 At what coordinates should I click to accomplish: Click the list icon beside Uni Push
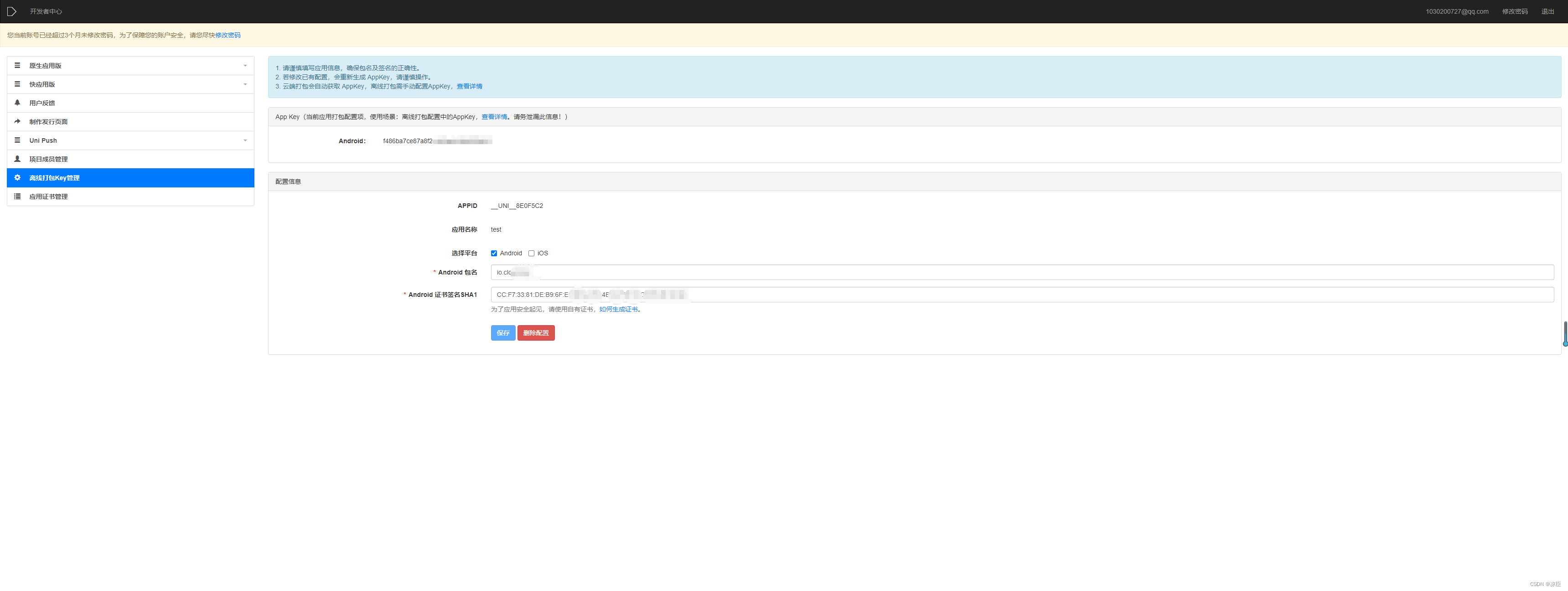click(17, 140)
